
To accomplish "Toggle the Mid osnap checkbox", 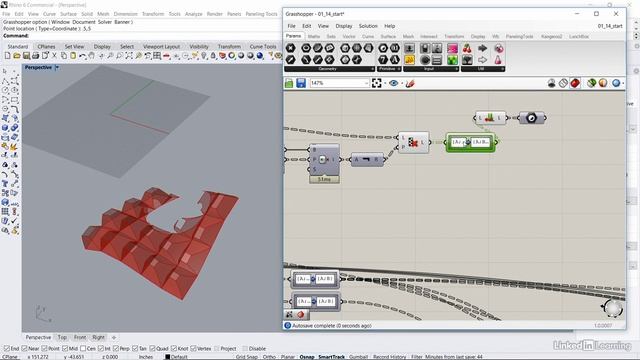I will click(65, 349).
